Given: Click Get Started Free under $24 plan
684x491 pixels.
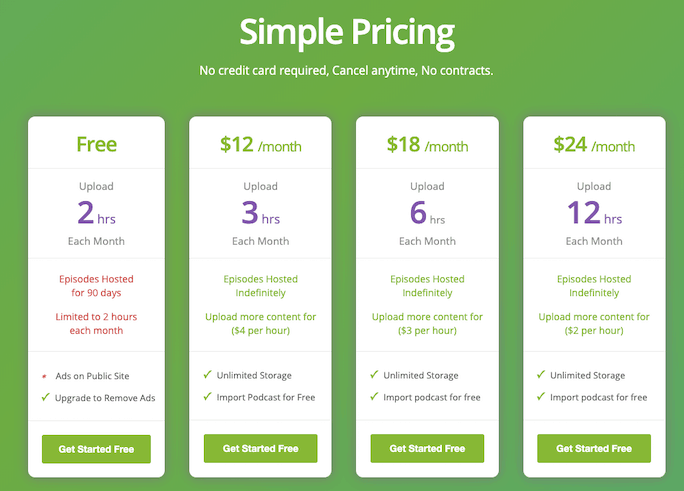Looking at the screenshot, I should 594,448.
